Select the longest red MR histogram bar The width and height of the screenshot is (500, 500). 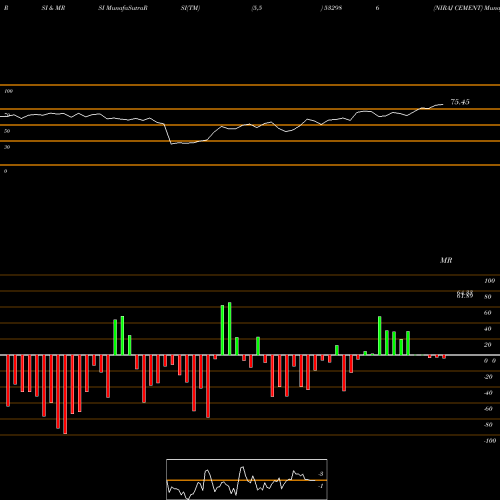65,394
